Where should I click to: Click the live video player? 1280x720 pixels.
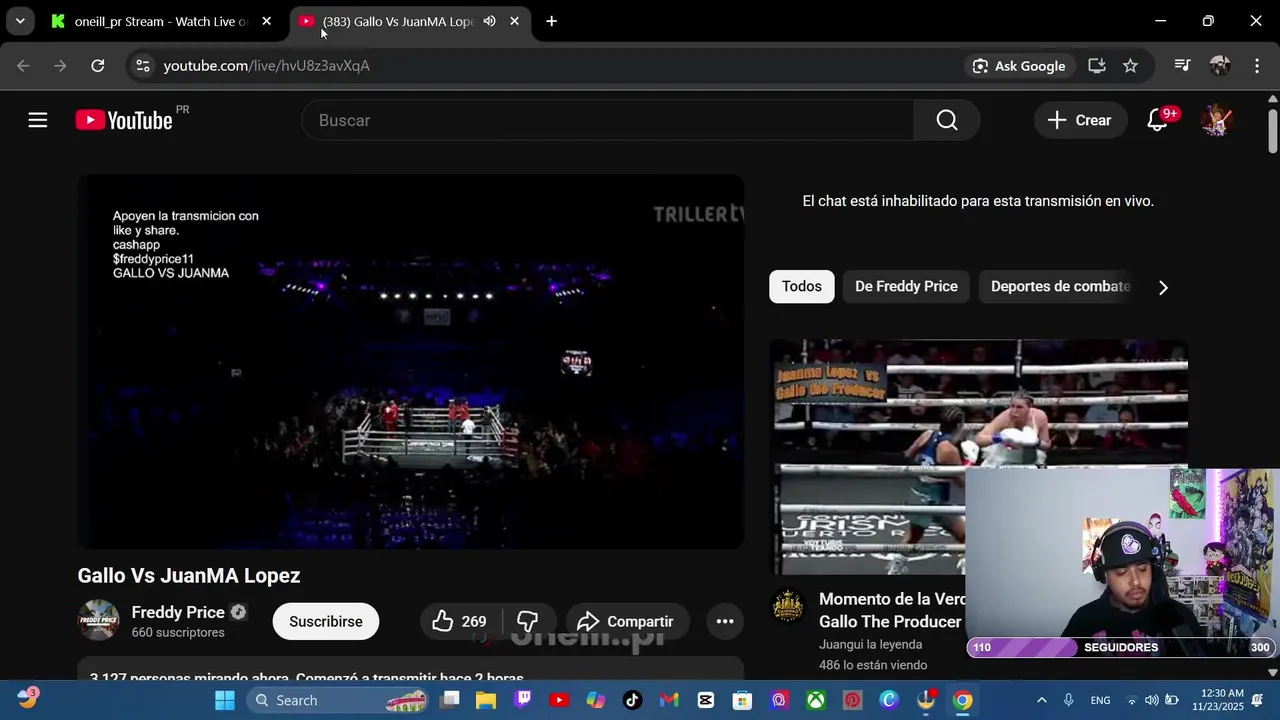coord(411,362)
